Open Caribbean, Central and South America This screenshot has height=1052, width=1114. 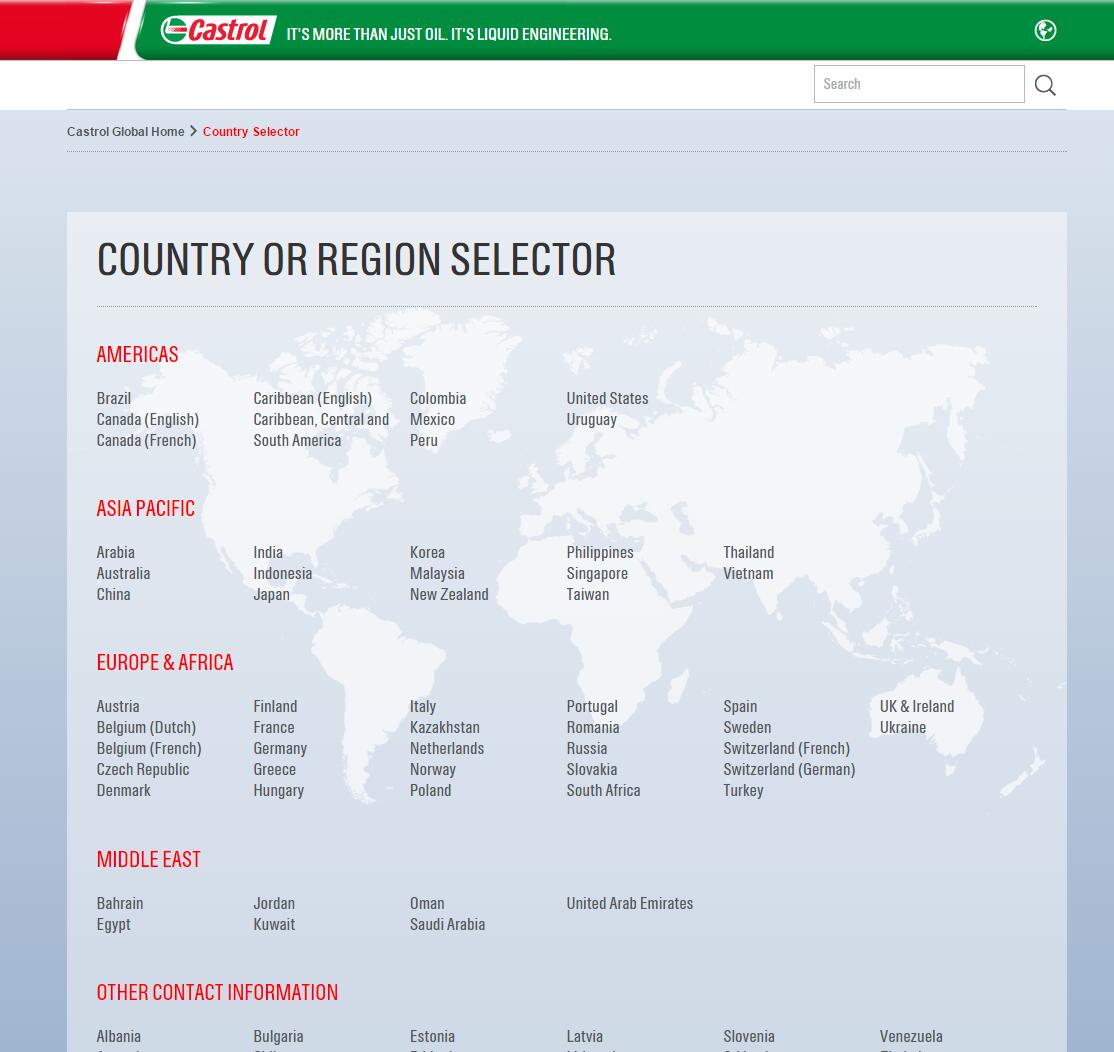coord(321,430)
